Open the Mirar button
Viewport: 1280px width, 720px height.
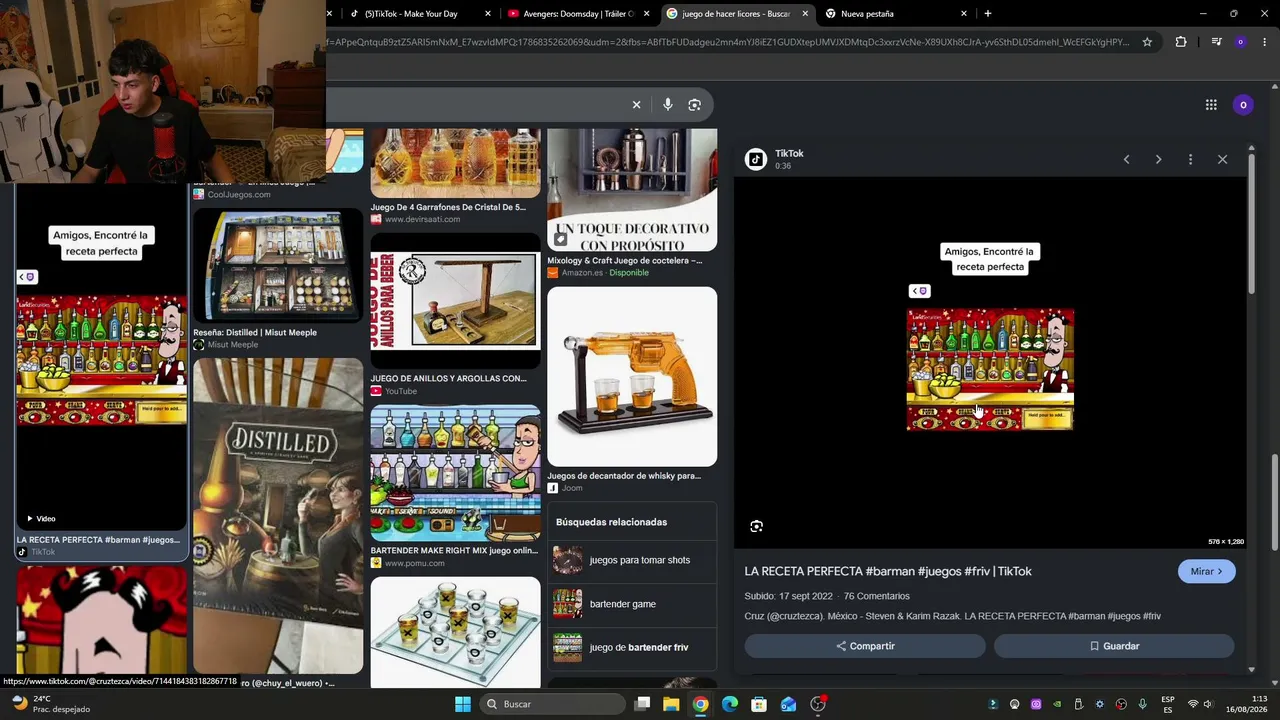pyautogui.click(x=1206, y=571)
